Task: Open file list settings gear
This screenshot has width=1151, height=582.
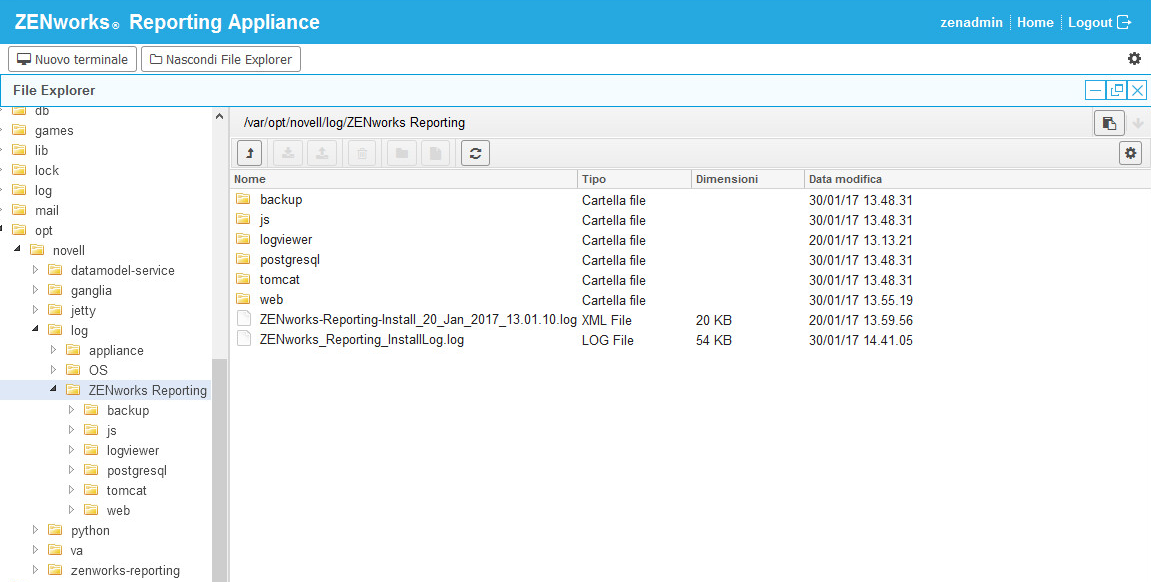Action: (1131, 153)
